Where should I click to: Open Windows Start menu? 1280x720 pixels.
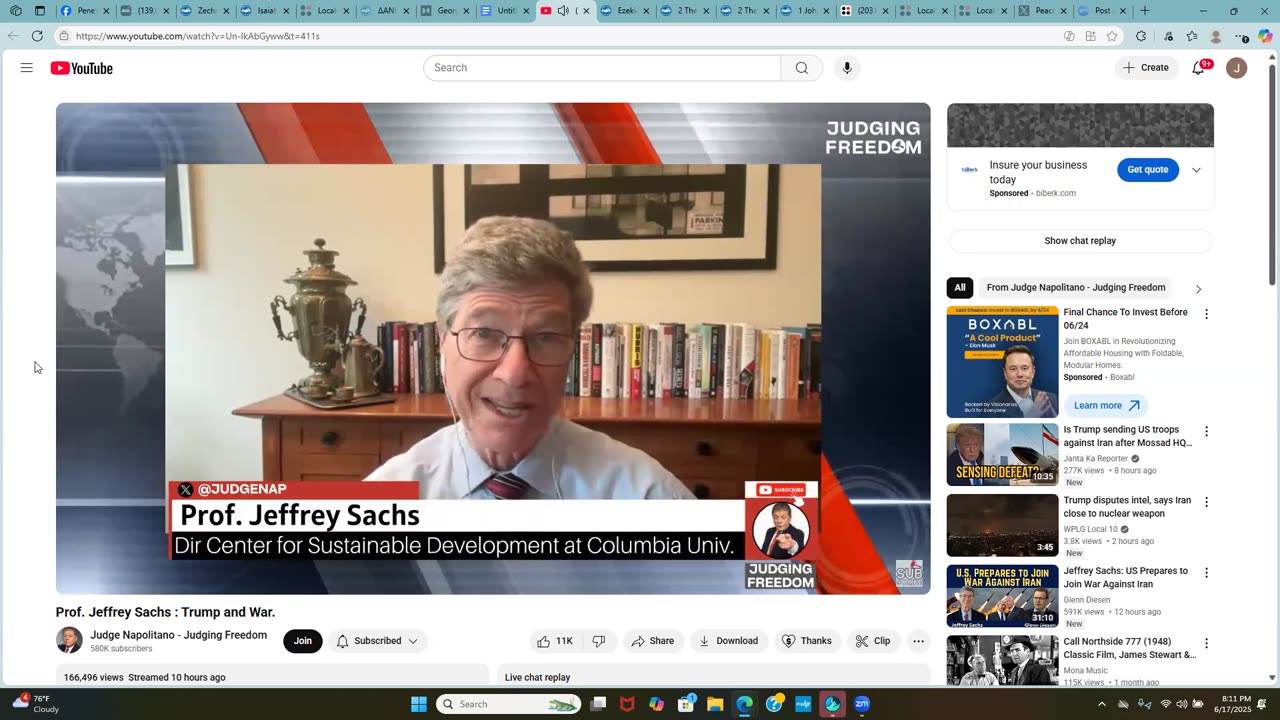tap(419, 704)
